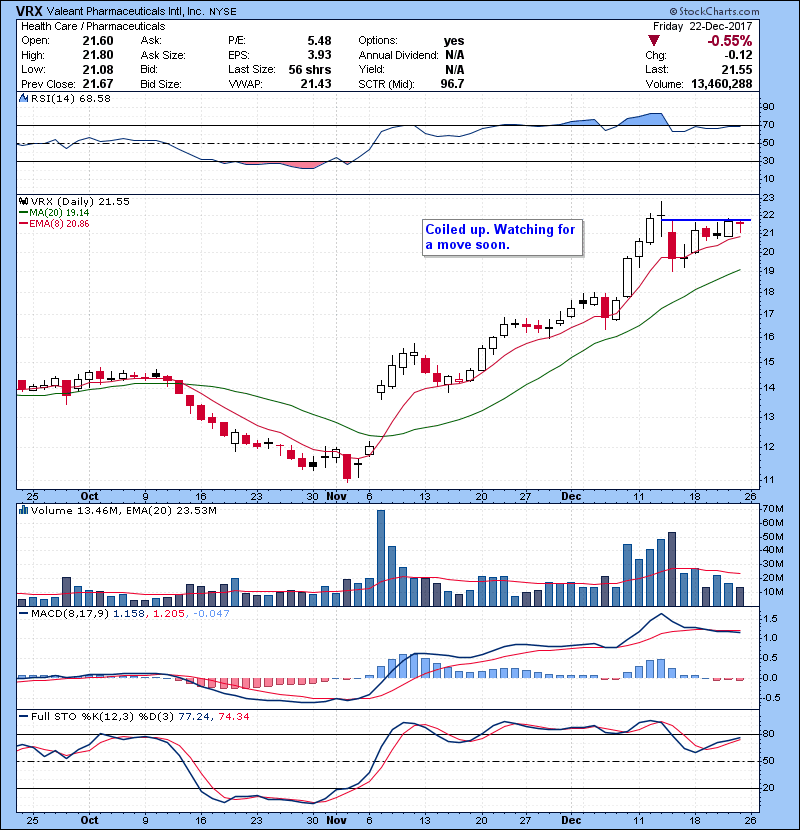Click the SCTR (Mid) value 96.7
The height and width of the screenshot is (830, 800).
[452, 84]
